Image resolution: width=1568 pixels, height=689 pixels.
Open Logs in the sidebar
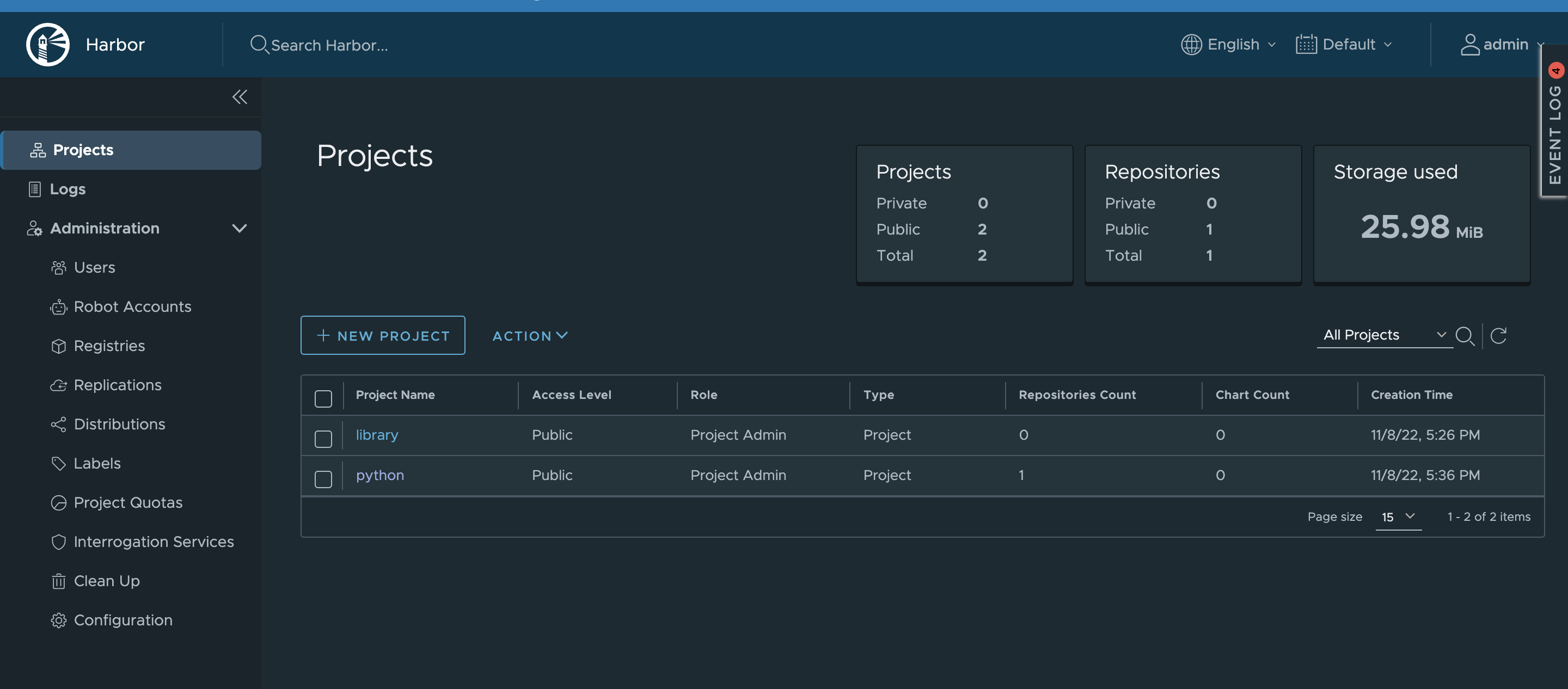[x=68, y=189]
